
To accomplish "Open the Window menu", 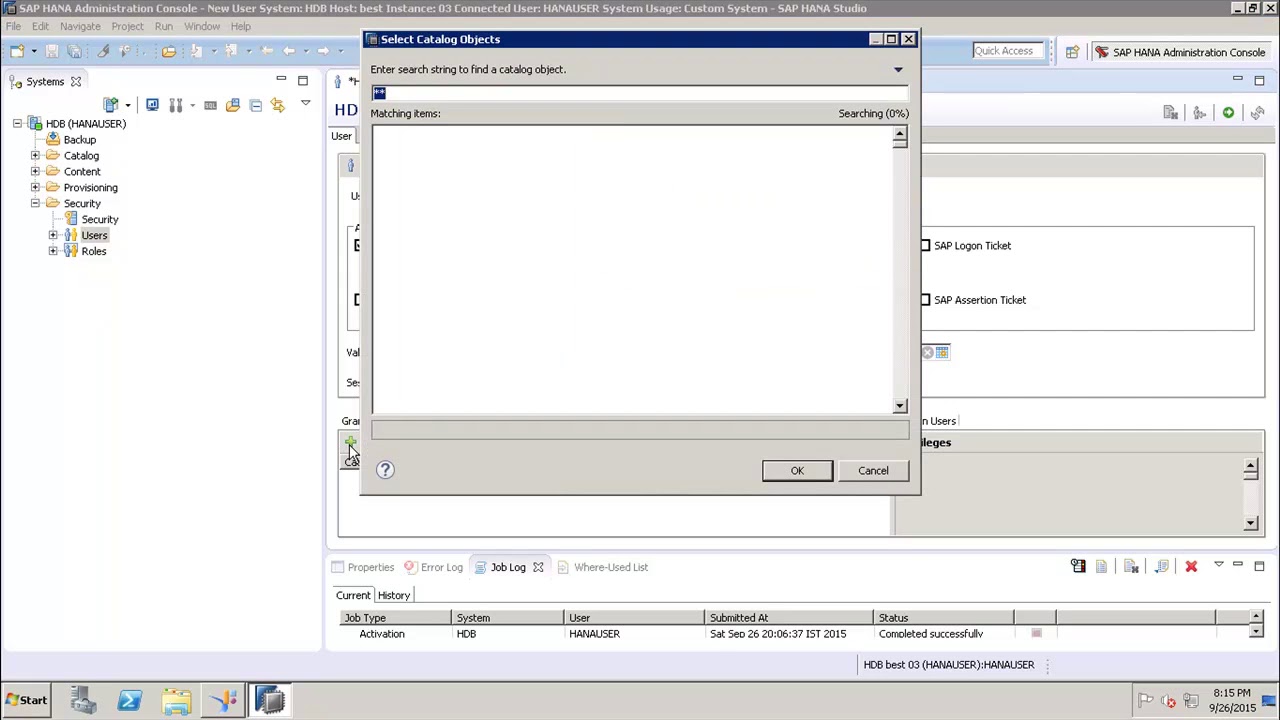I will click(202, 26).
